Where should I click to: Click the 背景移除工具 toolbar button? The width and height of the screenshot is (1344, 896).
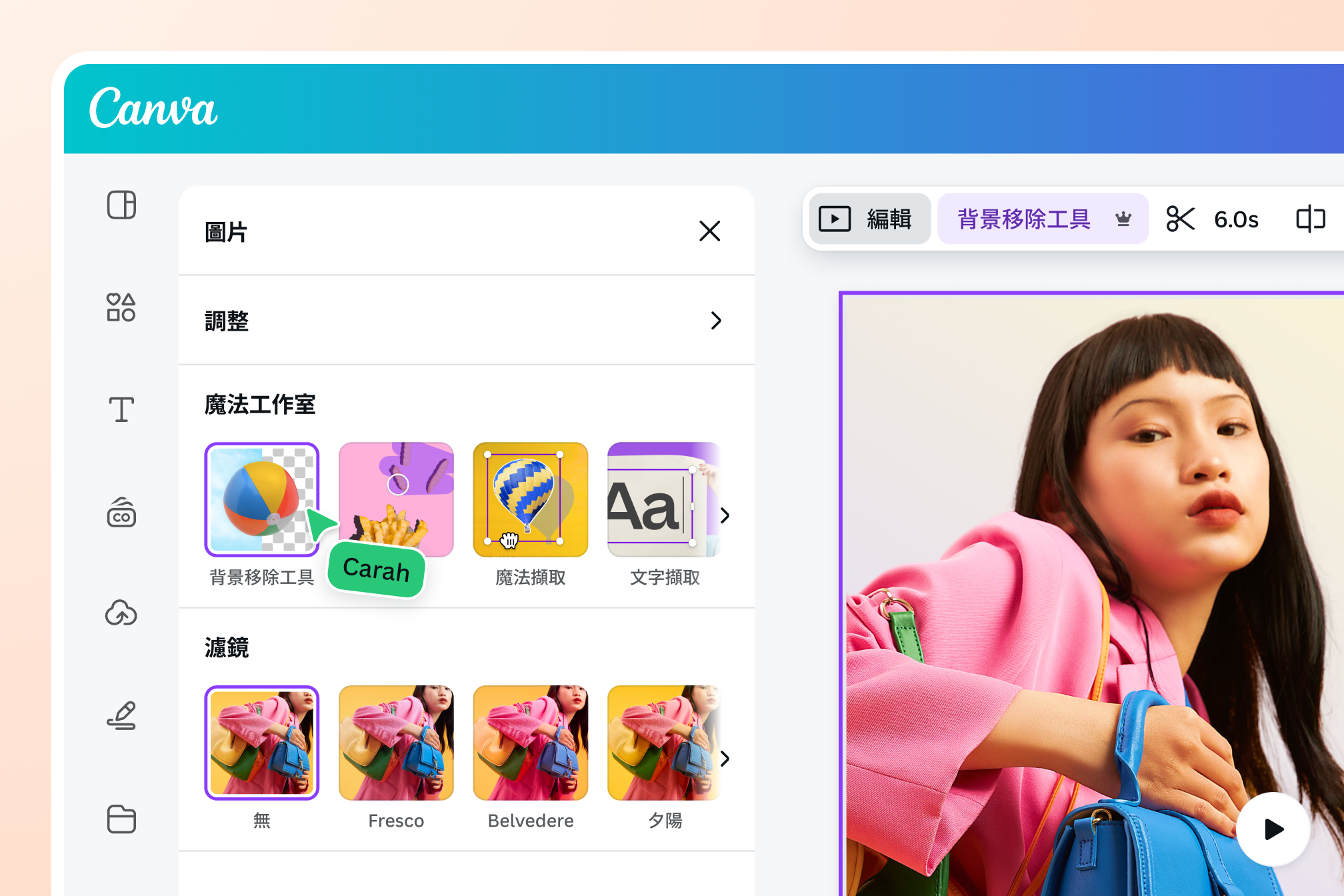pyautogui.click(x=1043, y=219)
